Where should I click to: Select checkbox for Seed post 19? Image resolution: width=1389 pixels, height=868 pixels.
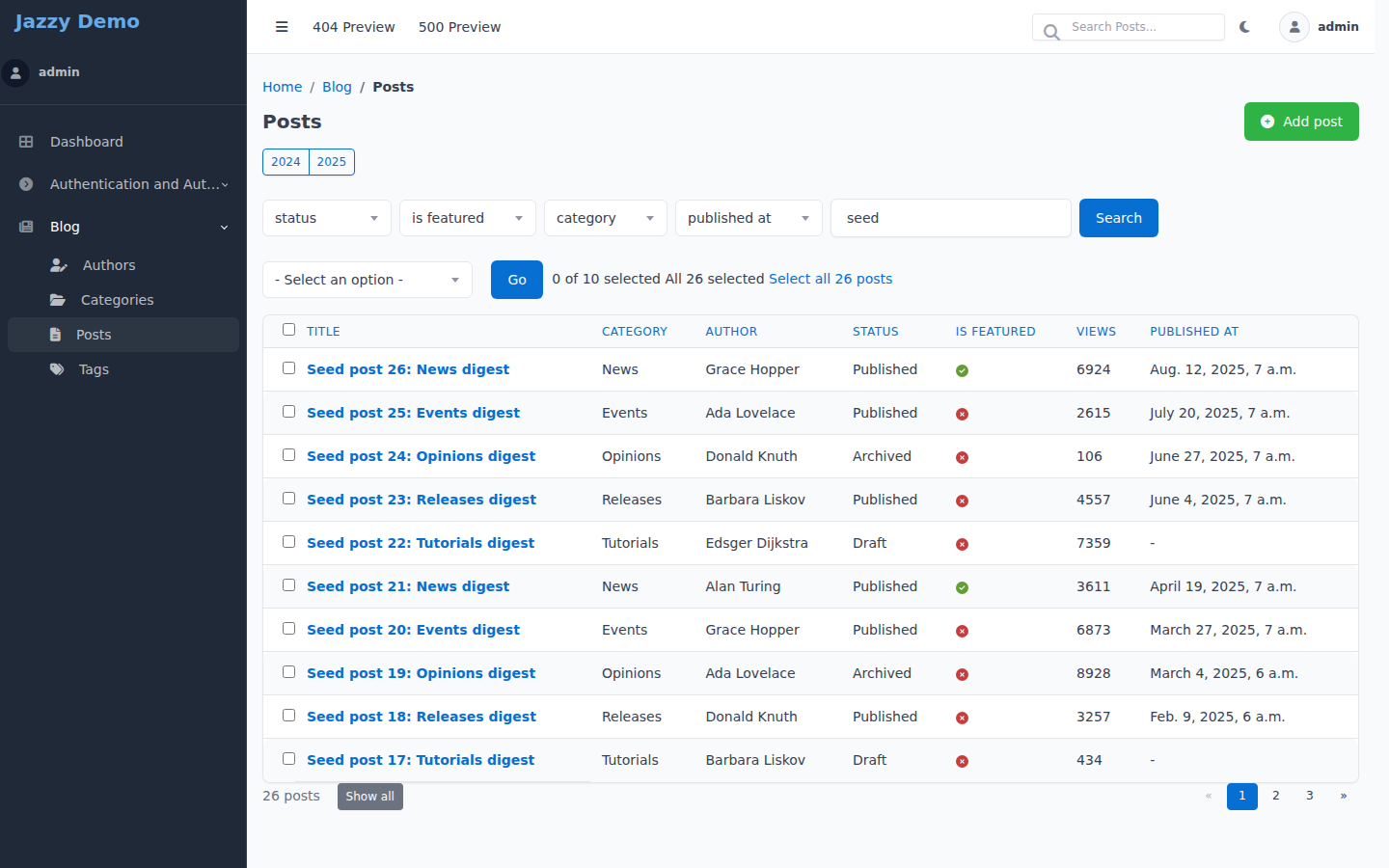coord(288,671)
